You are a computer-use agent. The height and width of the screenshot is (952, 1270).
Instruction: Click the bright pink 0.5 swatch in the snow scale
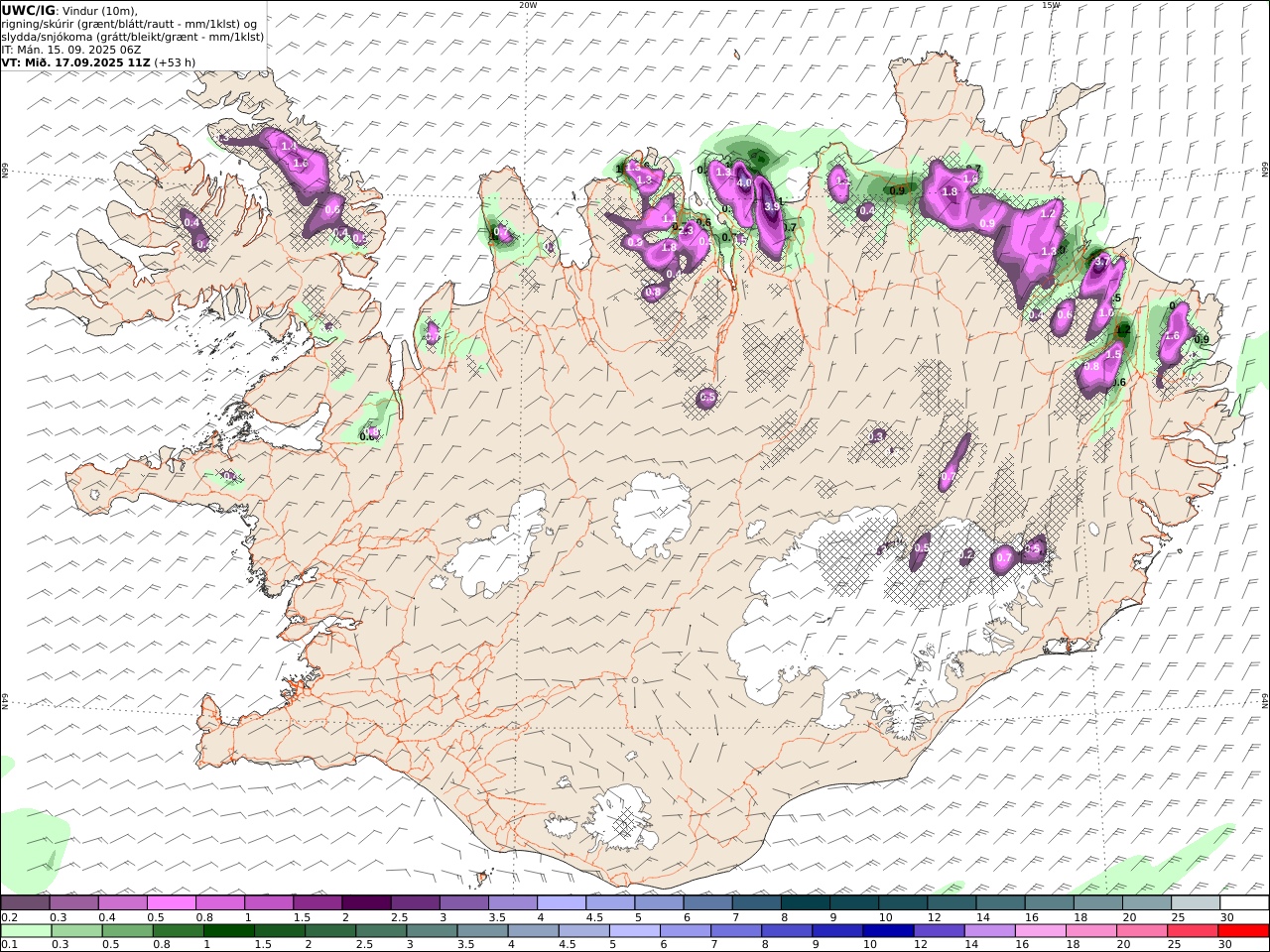pyautogui.click(x=172, y=903)
